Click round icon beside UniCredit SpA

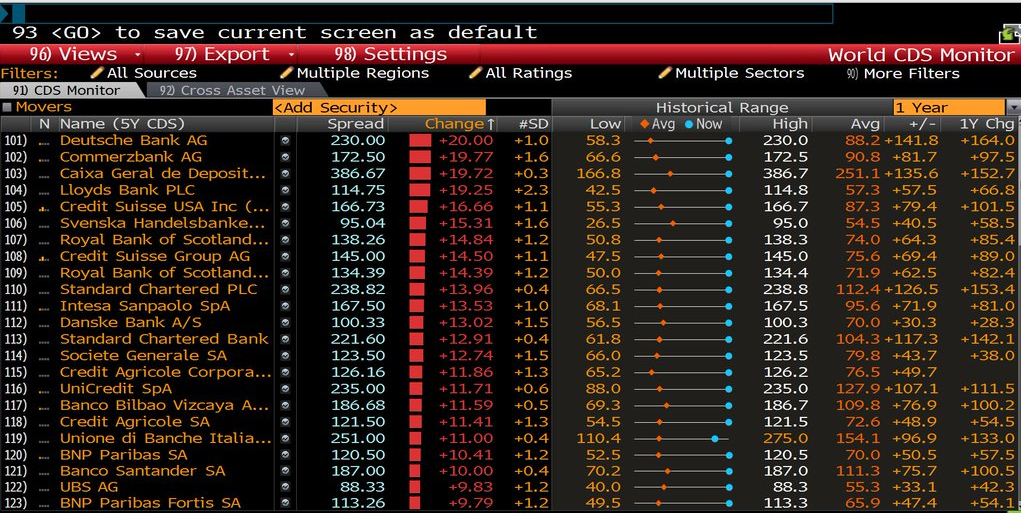tap(285, 389)
